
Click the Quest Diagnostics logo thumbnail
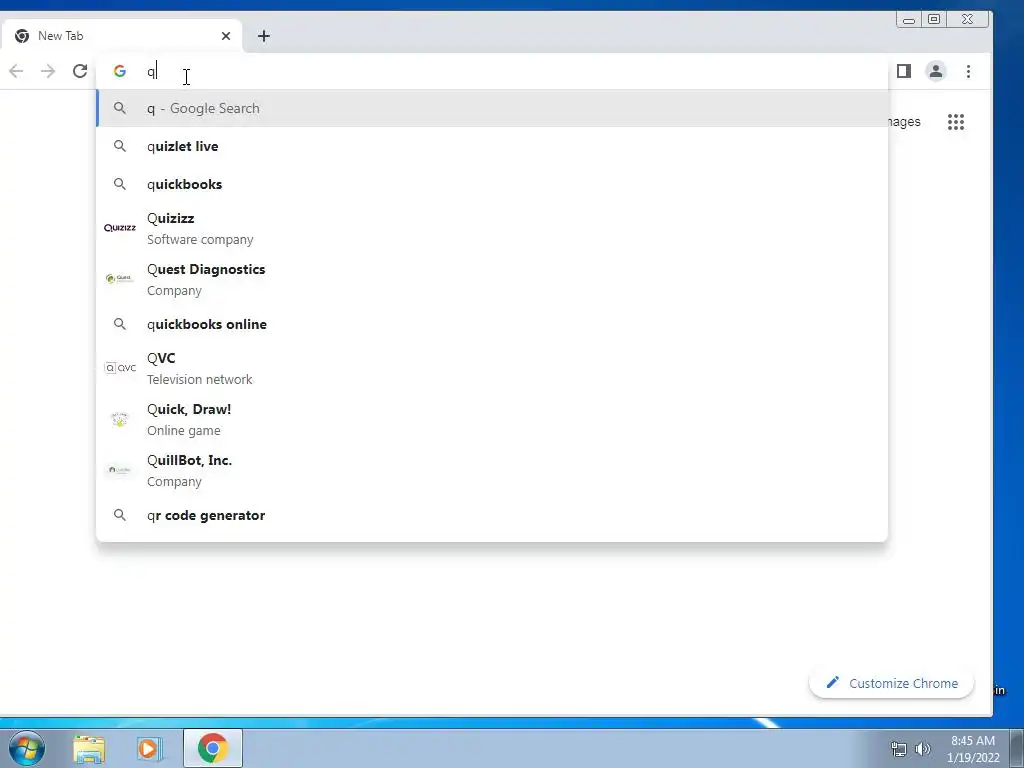(120, 279)
